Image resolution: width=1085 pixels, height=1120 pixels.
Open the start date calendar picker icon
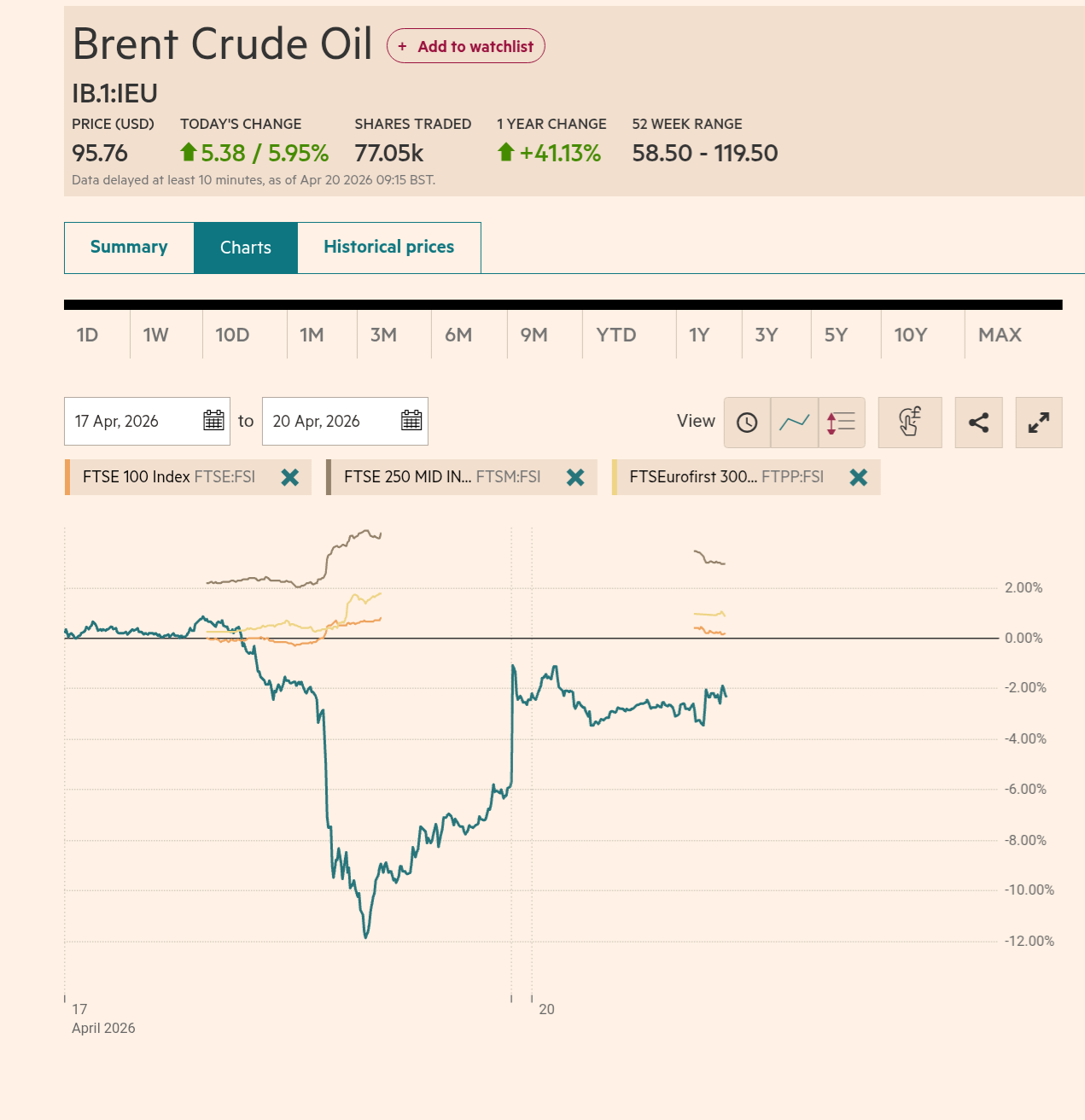tap(213, 421)
